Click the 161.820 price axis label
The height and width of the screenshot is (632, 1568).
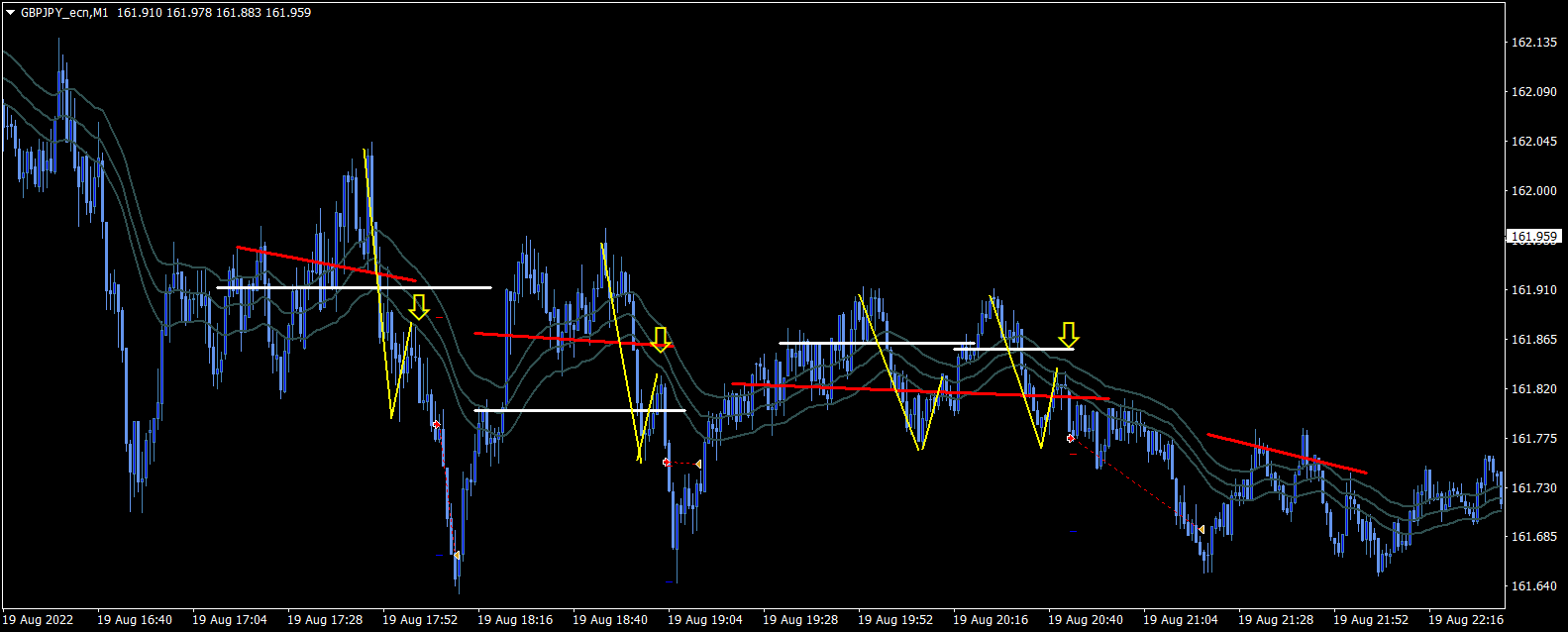(x=1534, y=389)
